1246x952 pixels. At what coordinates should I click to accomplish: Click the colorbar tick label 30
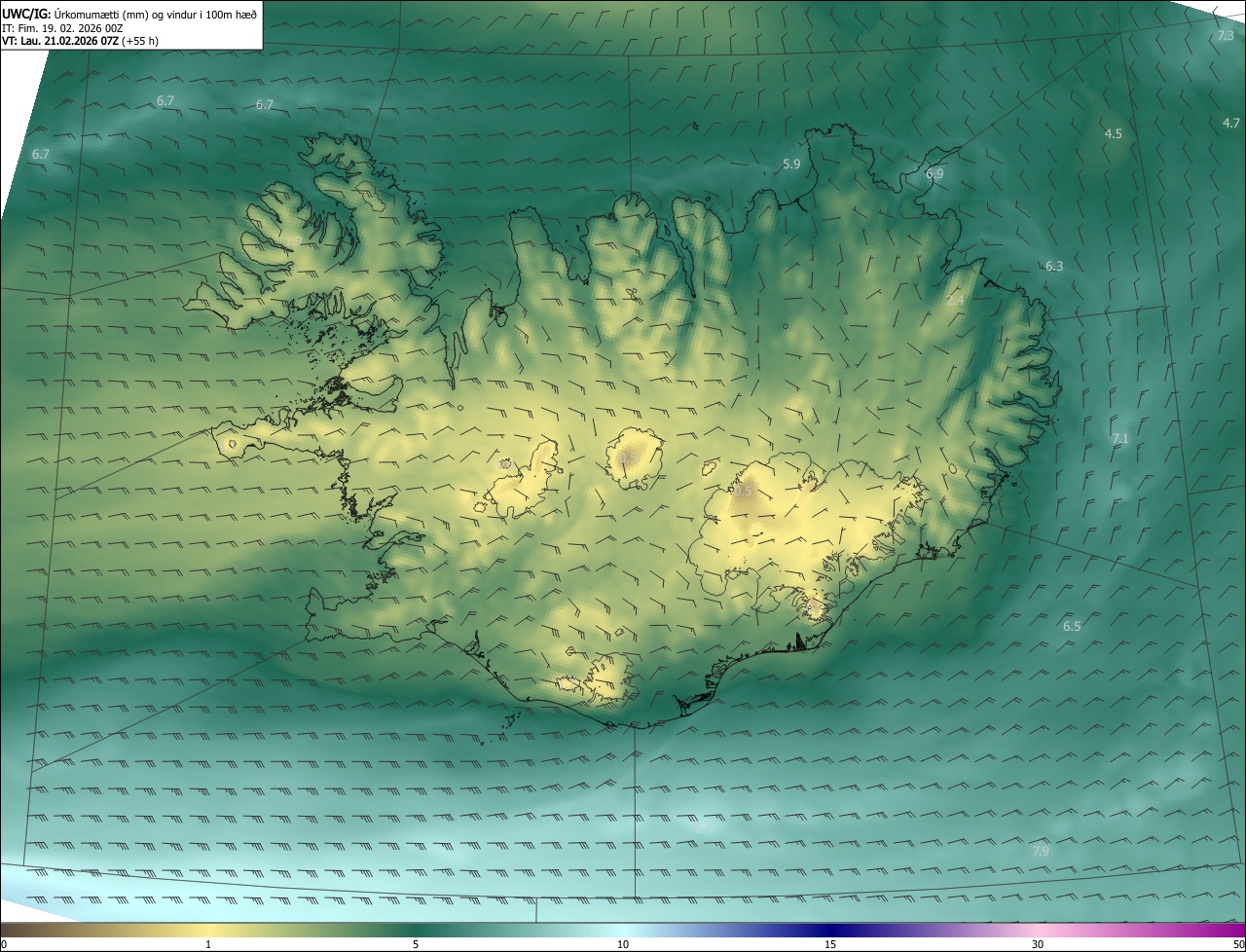(1038, 944)
